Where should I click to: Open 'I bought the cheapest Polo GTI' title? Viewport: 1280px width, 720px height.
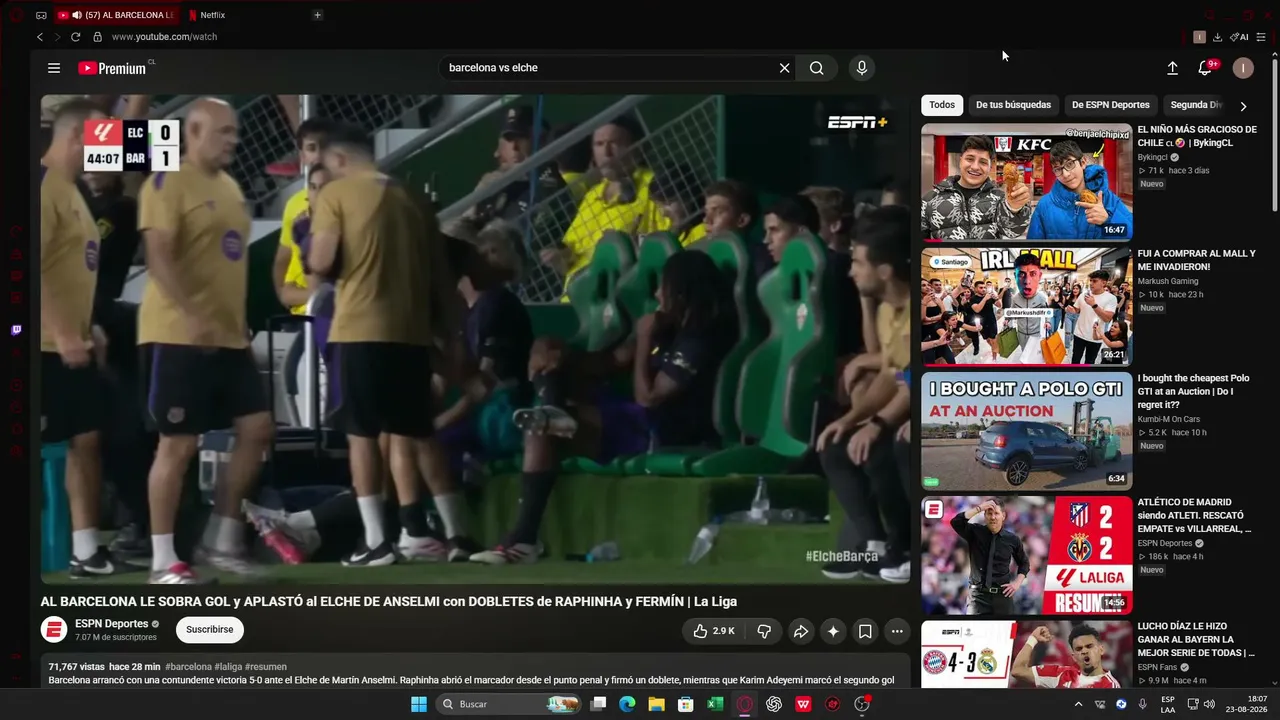click(x=1193, y=391)
